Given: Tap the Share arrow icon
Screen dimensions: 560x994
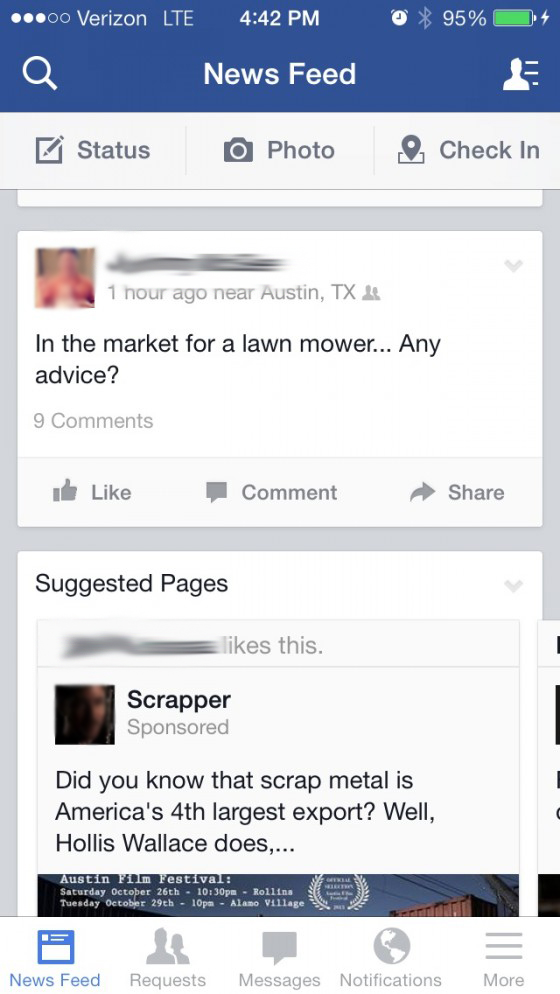Looking at the screenshot, I should [423, 492].
